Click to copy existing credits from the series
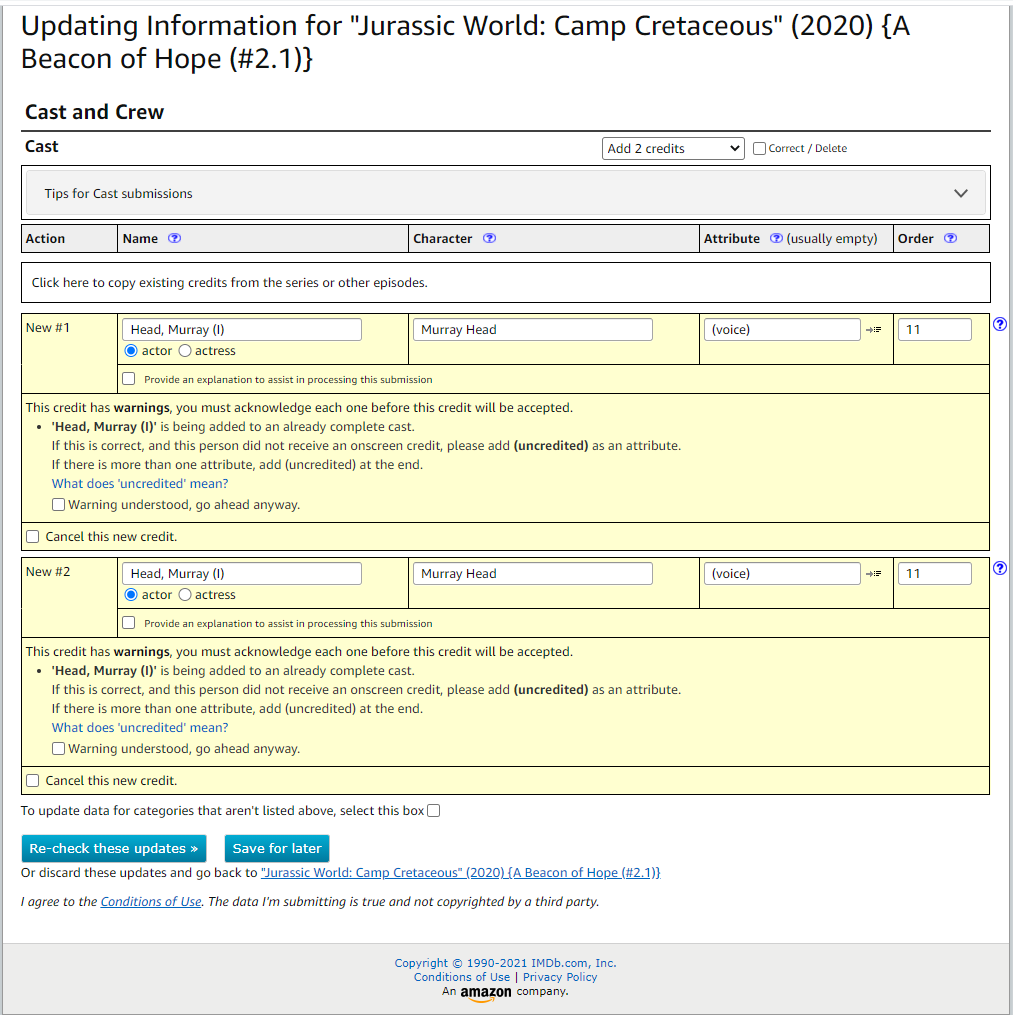Screen dimensions: 1013x1015 (x=230, y=283)
